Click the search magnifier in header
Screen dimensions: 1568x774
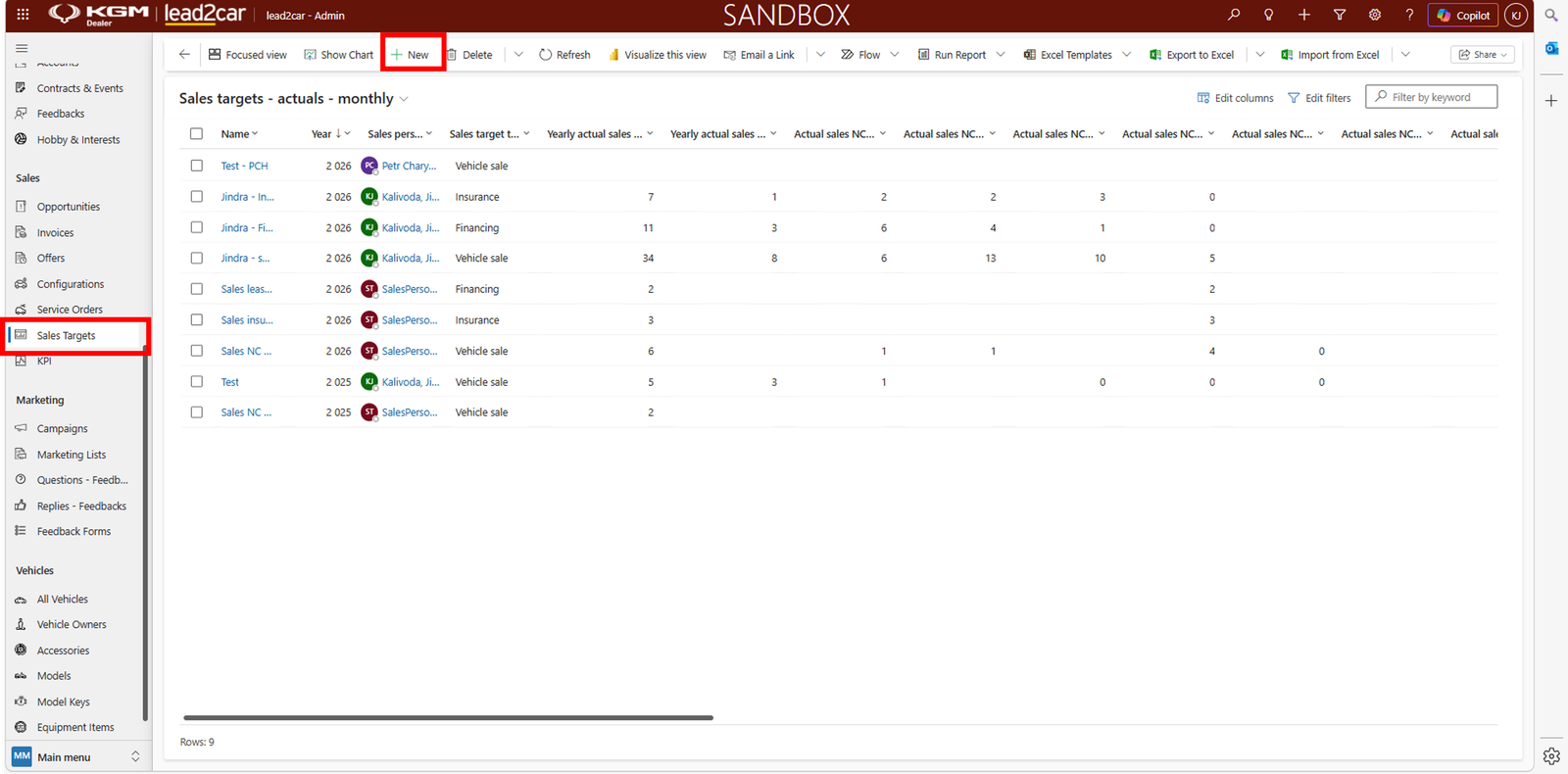[x=1234, y=15]
